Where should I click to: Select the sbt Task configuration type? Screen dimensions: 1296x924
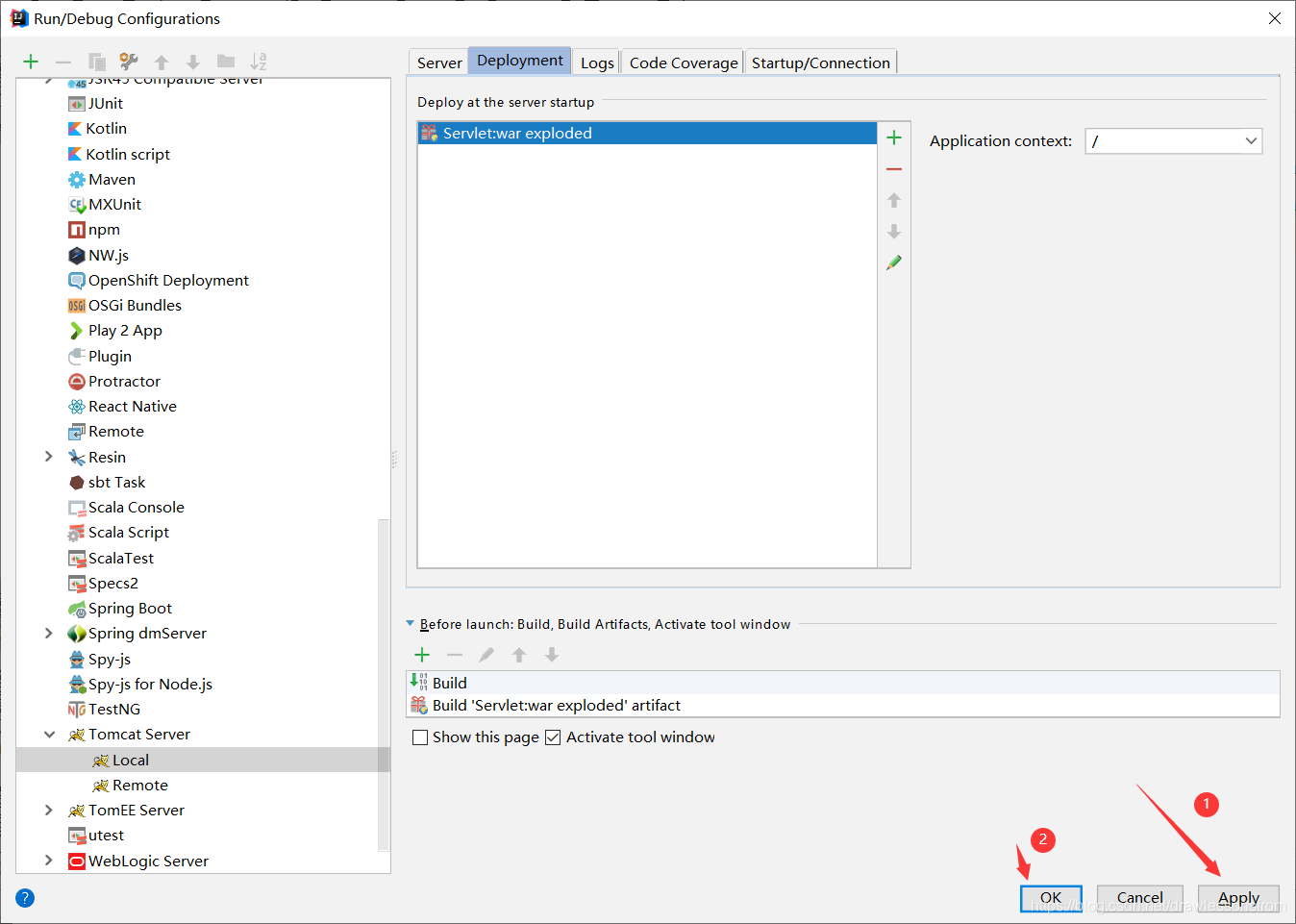click(x=116, y=482)
